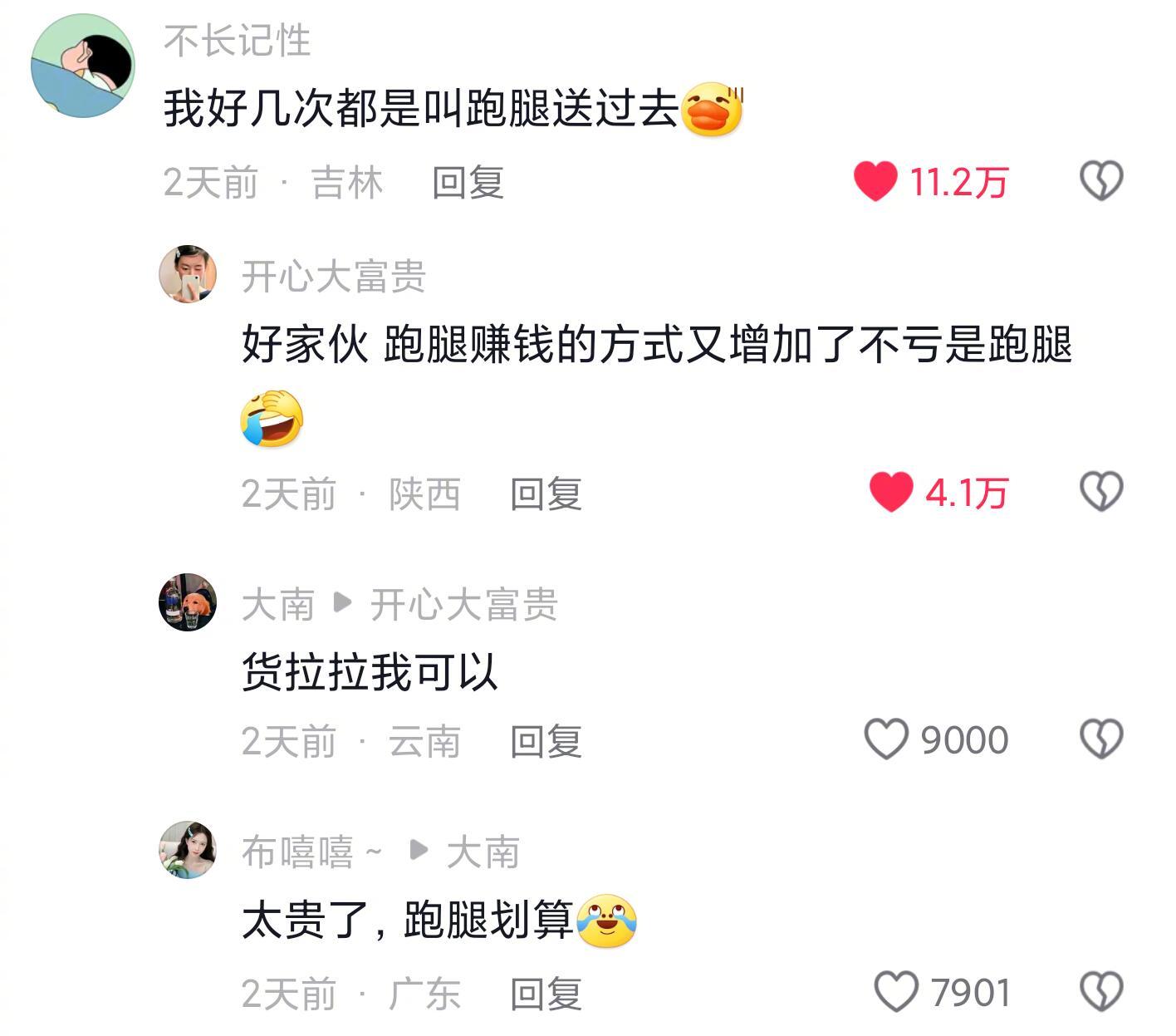Viewport: 1176px width, 1036px height.
Task: Open 开心大富贵's selfie avatar
Action: [188, 274]
